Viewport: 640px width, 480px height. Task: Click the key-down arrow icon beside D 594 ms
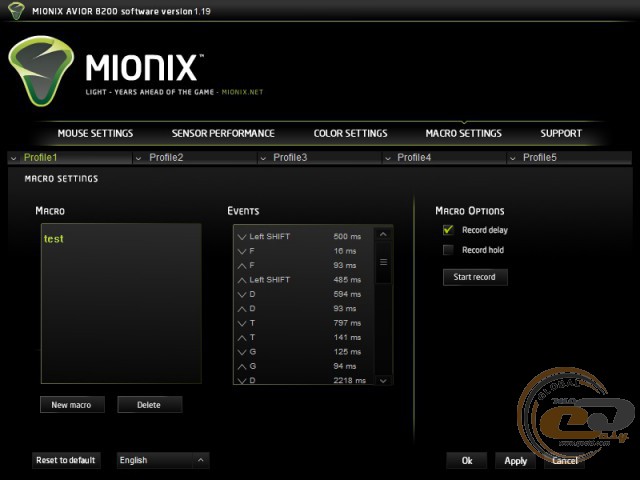click(242, 295)
